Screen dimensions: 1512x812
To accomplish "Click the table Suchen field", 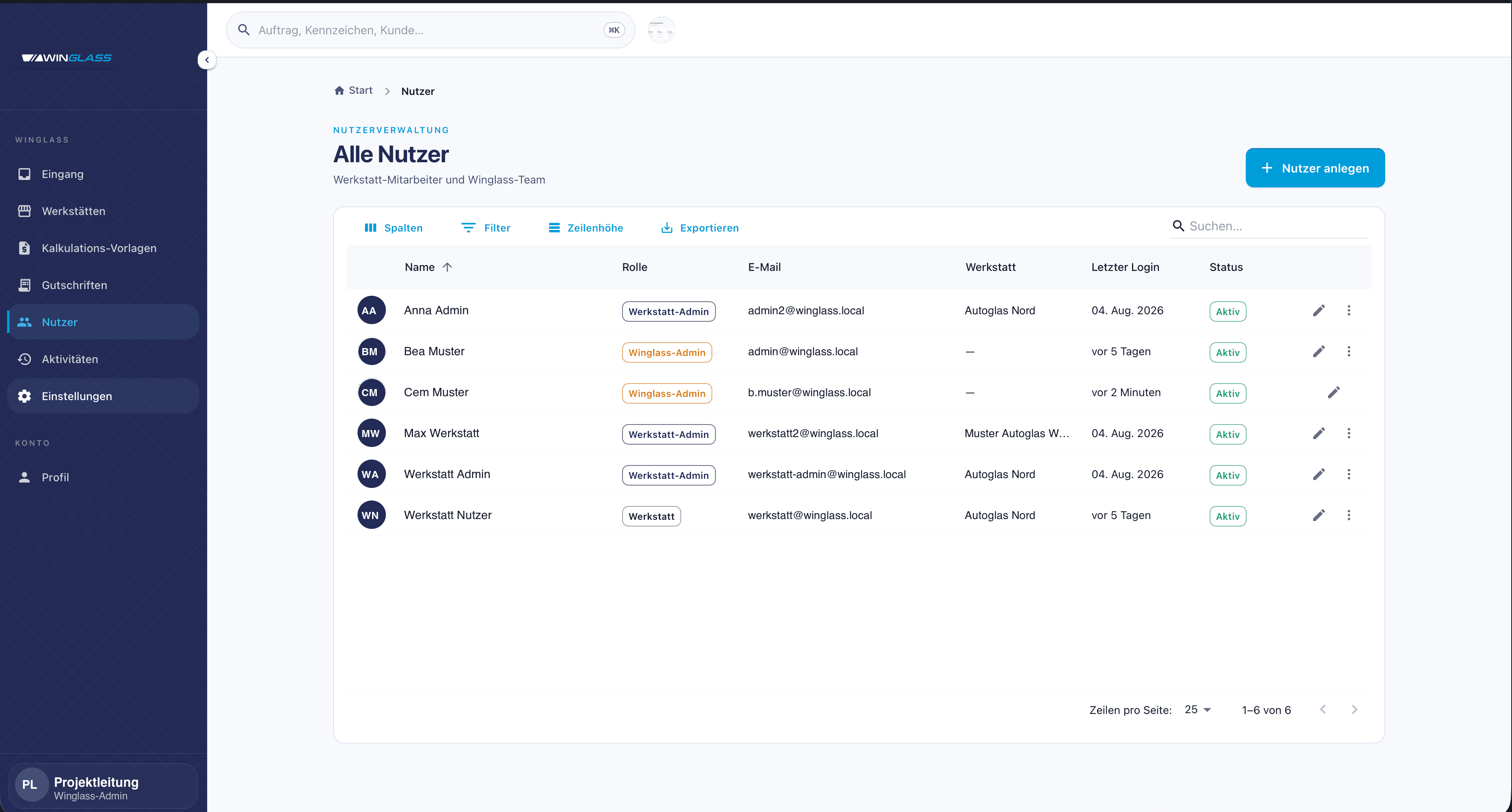I will point(1269,226).
